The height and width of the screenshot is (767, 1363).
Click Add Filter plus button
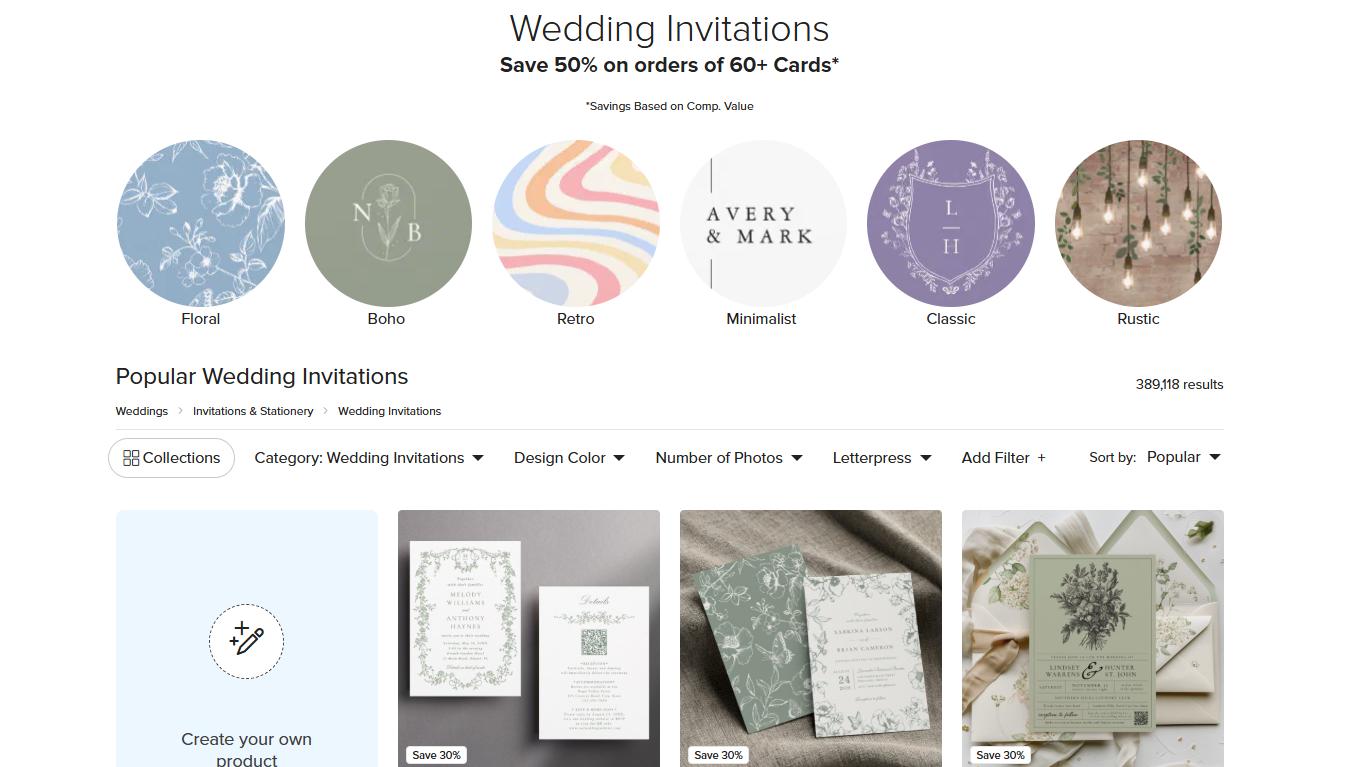point(1004,458)
